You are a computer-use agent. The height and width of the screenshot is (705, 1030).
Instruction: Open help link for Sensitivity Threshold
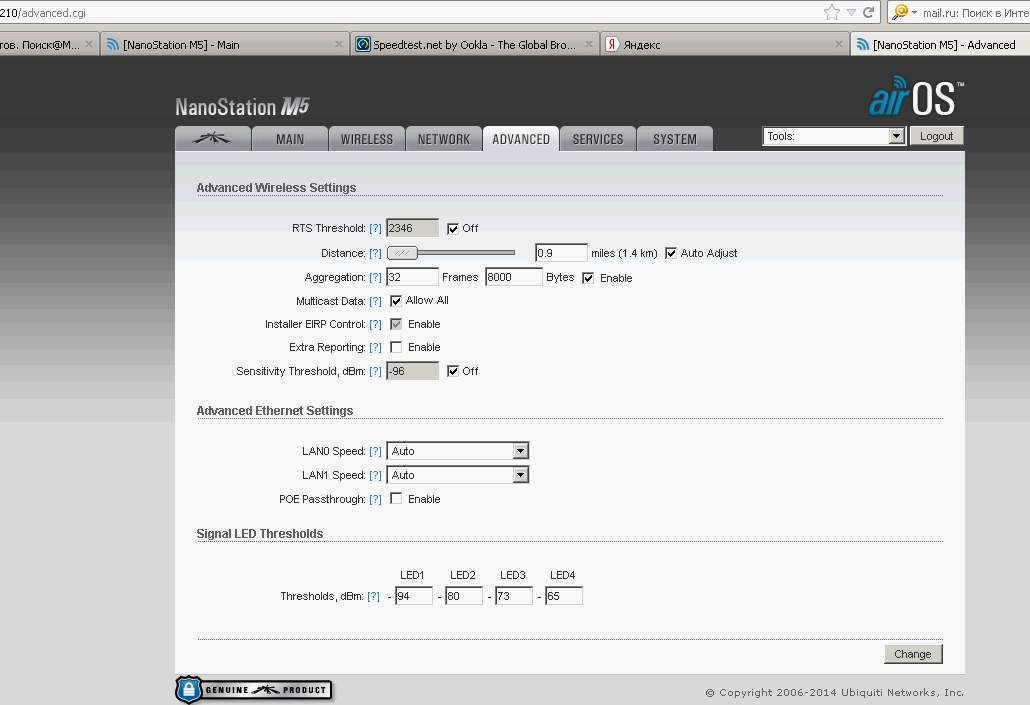[375, 371]
